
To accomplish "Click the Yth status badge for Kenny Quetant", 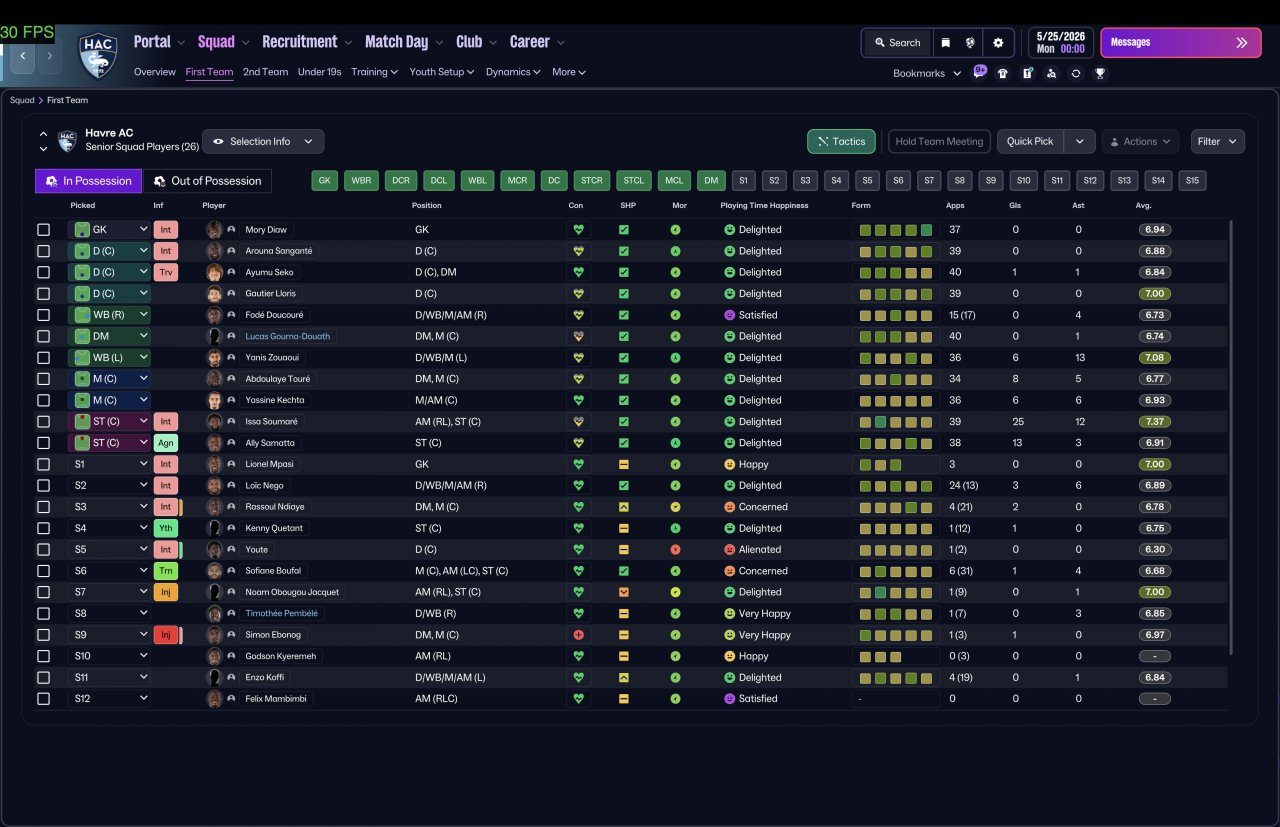I will click(x=166, y=528).
